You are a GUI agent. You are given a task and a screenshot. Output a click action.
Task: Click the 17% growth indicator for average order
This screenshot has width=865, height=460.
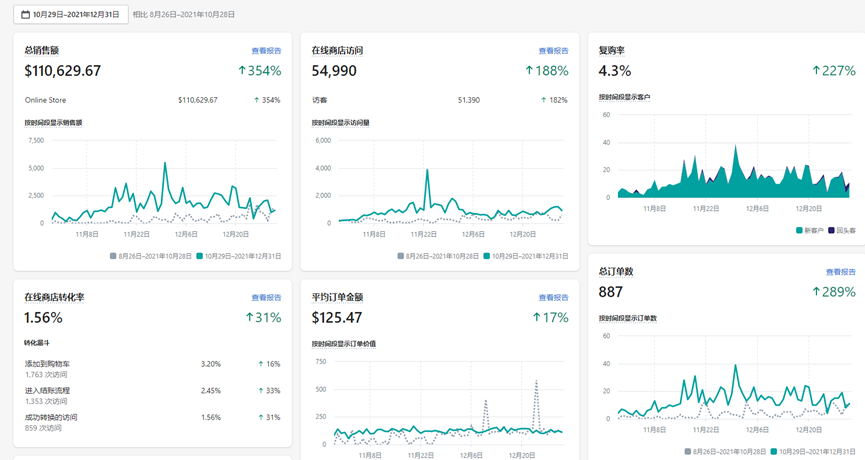pyautogui.click(x=550, y=318)
